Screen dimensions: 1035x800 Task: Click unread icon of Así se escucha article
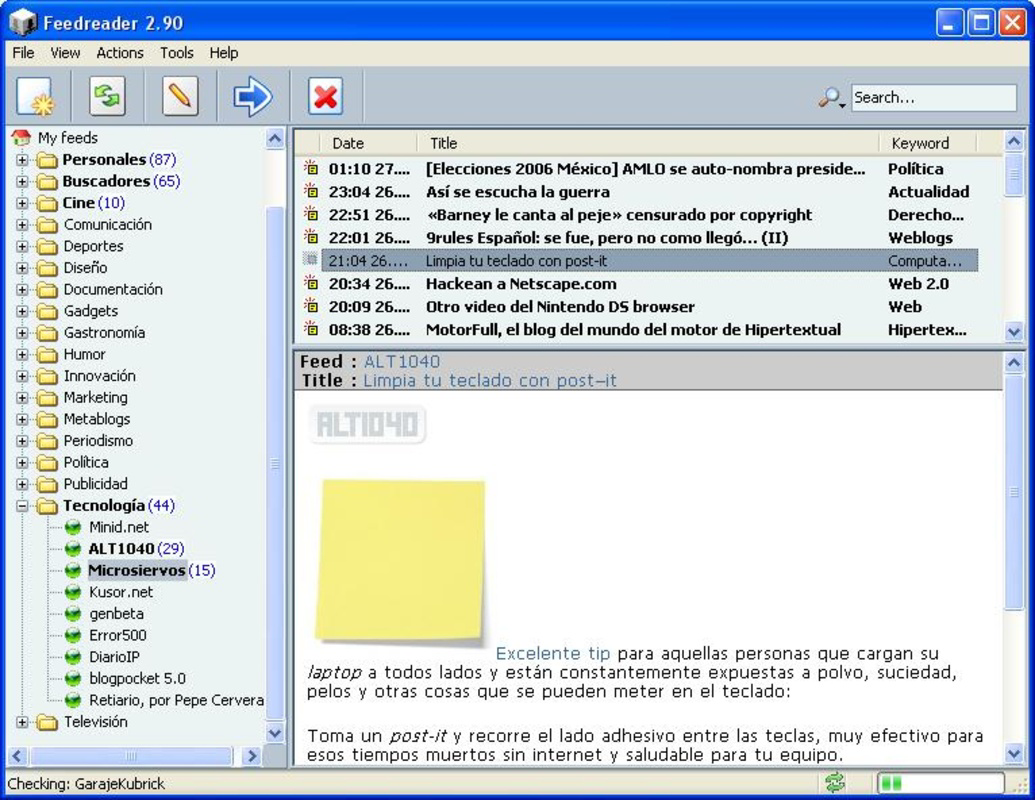click(x=310, y=191)
